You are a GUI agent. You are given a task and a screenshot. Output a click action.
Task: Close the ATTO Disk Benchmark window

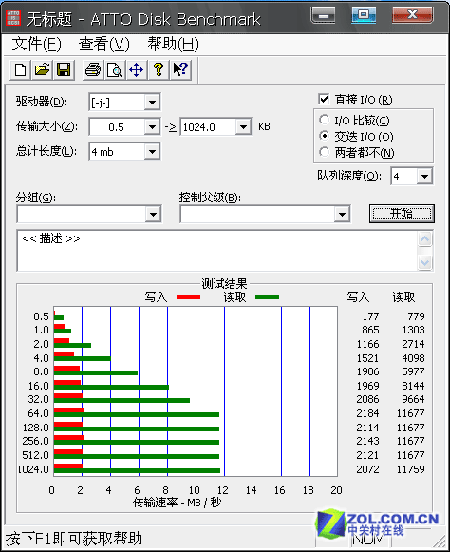tap(413, 15)
